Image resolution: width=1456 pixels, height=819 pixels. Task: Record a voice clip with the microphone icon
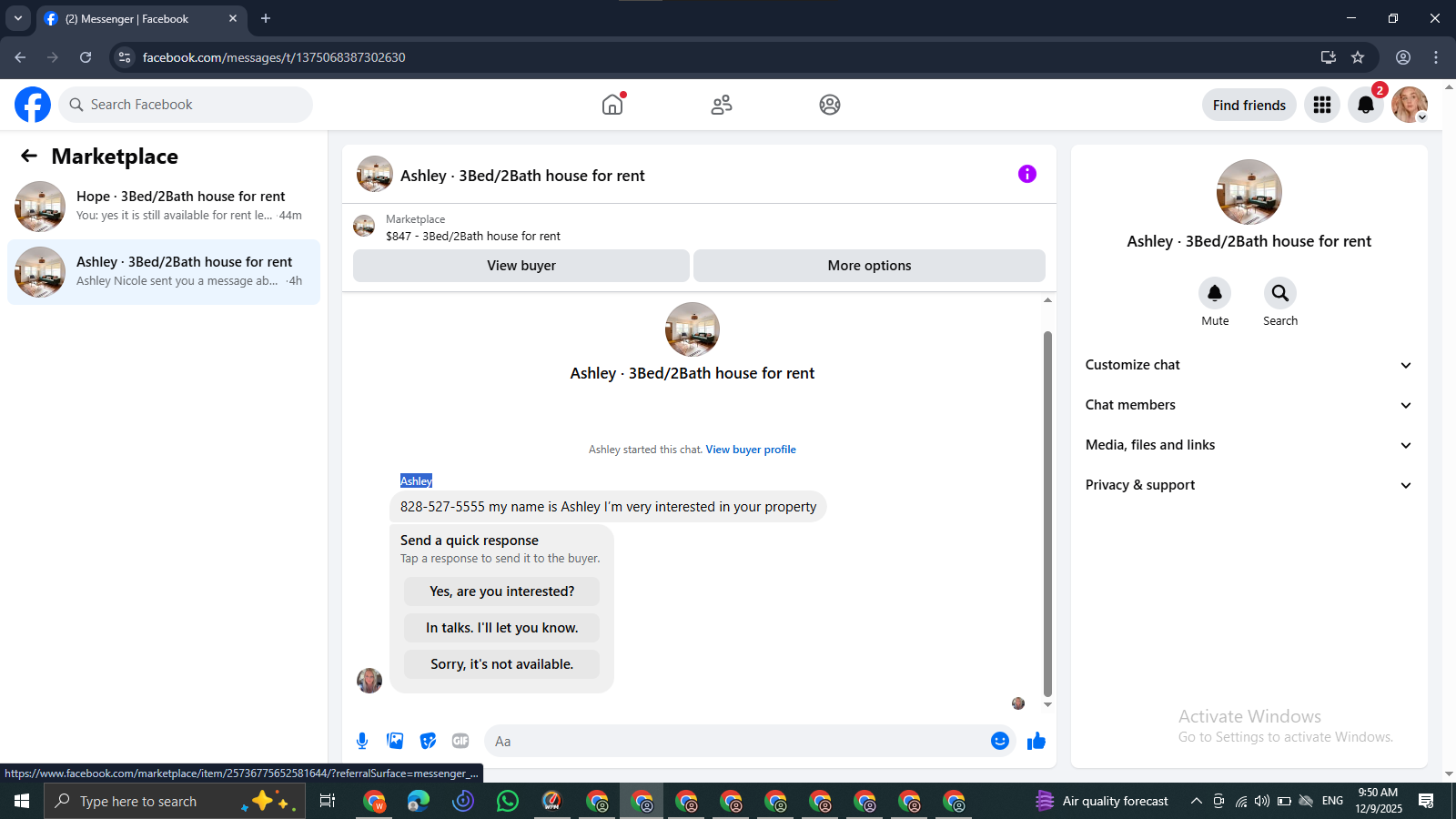click(362, 741)
